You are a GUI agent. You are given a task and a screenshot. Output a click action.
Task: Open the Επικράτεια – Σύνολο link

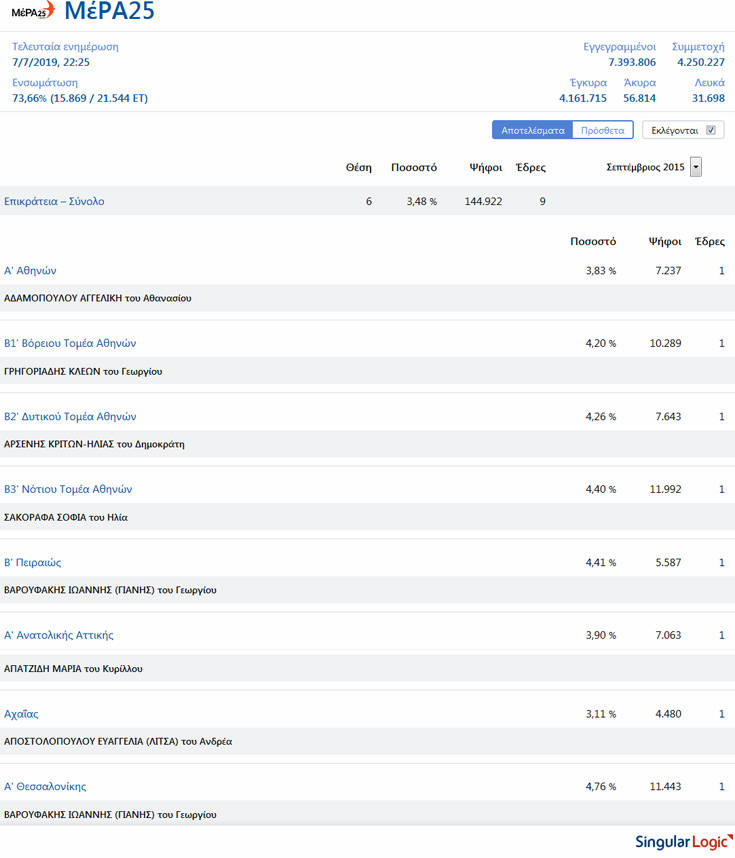tap(54, 201)
